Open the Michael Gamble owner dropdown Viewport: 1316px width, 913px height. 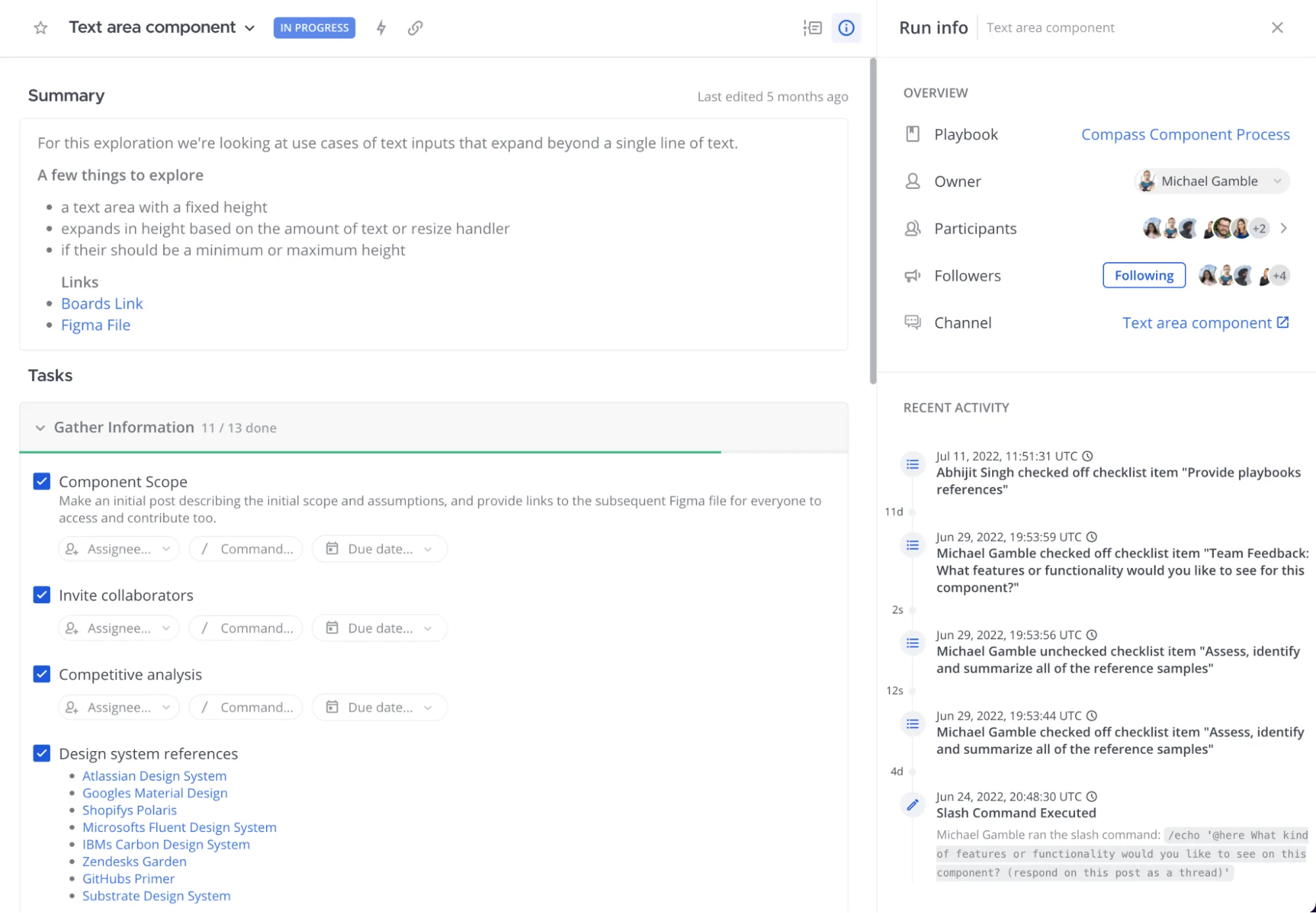coord(1211,181)
